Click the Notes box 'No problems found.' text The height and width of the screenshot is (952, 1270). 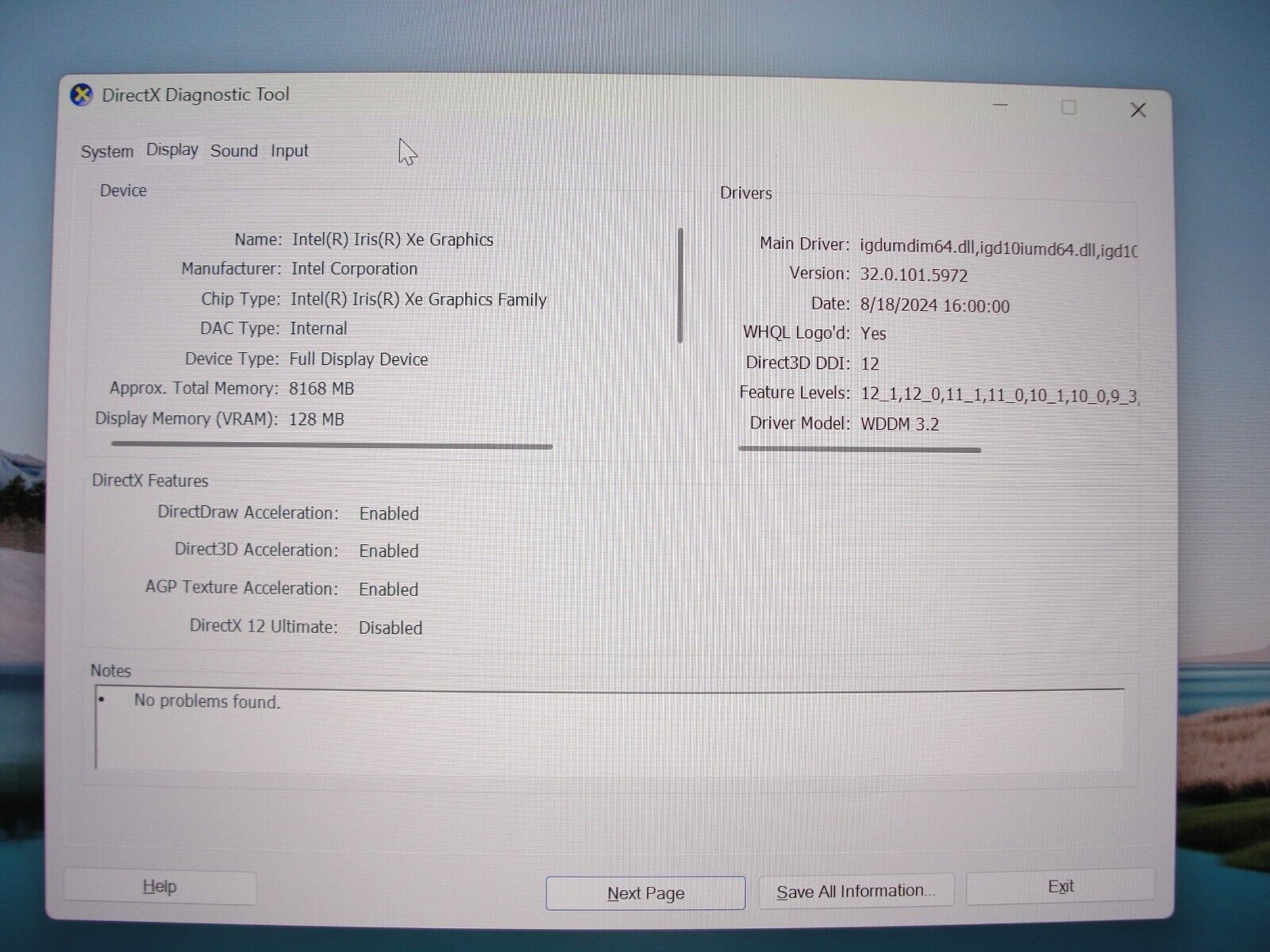coord(207,701)
